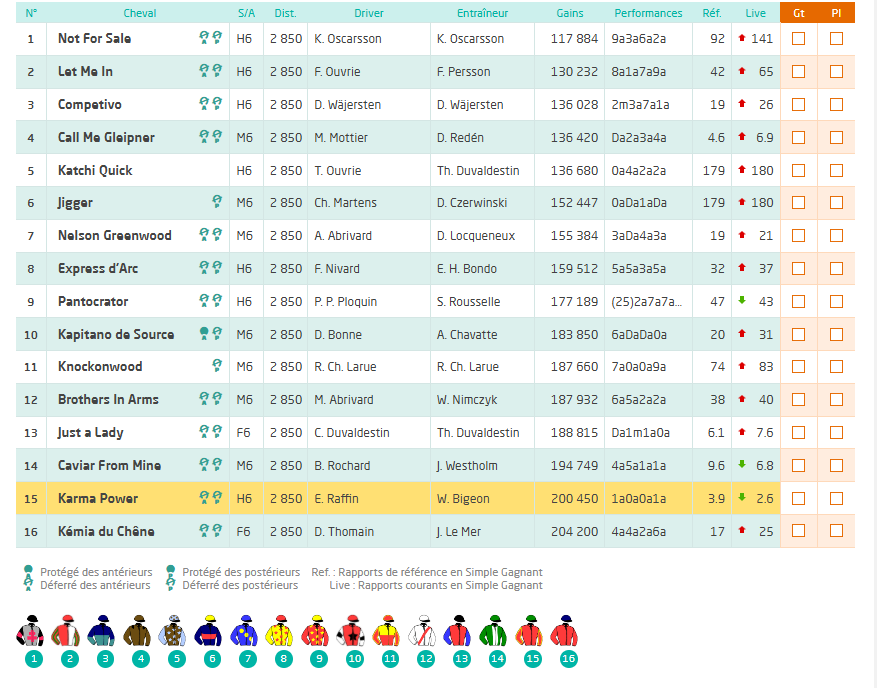Select the silk icon numbered 6

pos(211,632)
